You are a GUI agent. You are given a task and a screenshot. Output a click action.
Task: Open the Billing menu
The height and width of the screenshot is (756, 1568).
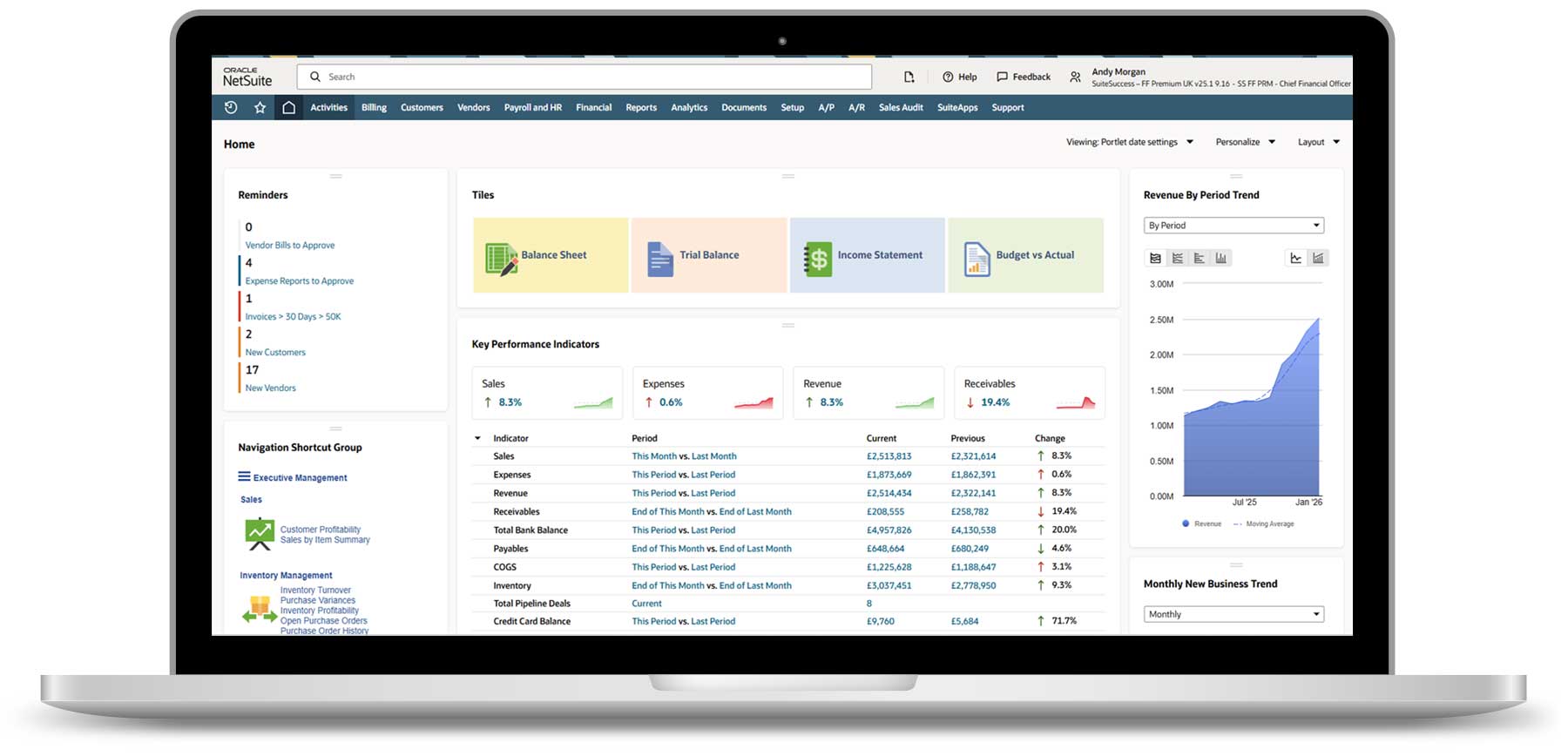pyautogui.click(x=374, y=107)
